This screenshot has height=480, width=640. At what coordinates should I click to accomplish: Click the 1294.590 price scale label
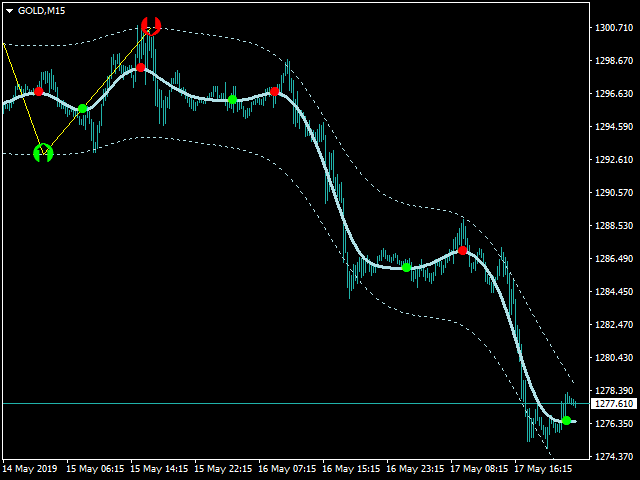click(x=614, y=127)
